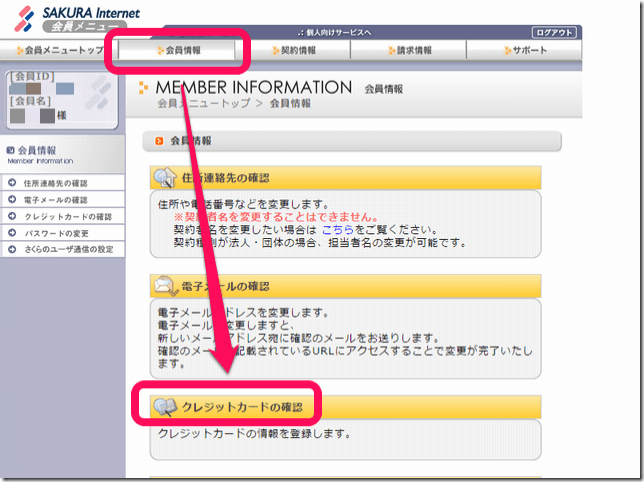
Task: Click arrow icon next to sidebar 住所連絡先の確認
Action: 11,182
